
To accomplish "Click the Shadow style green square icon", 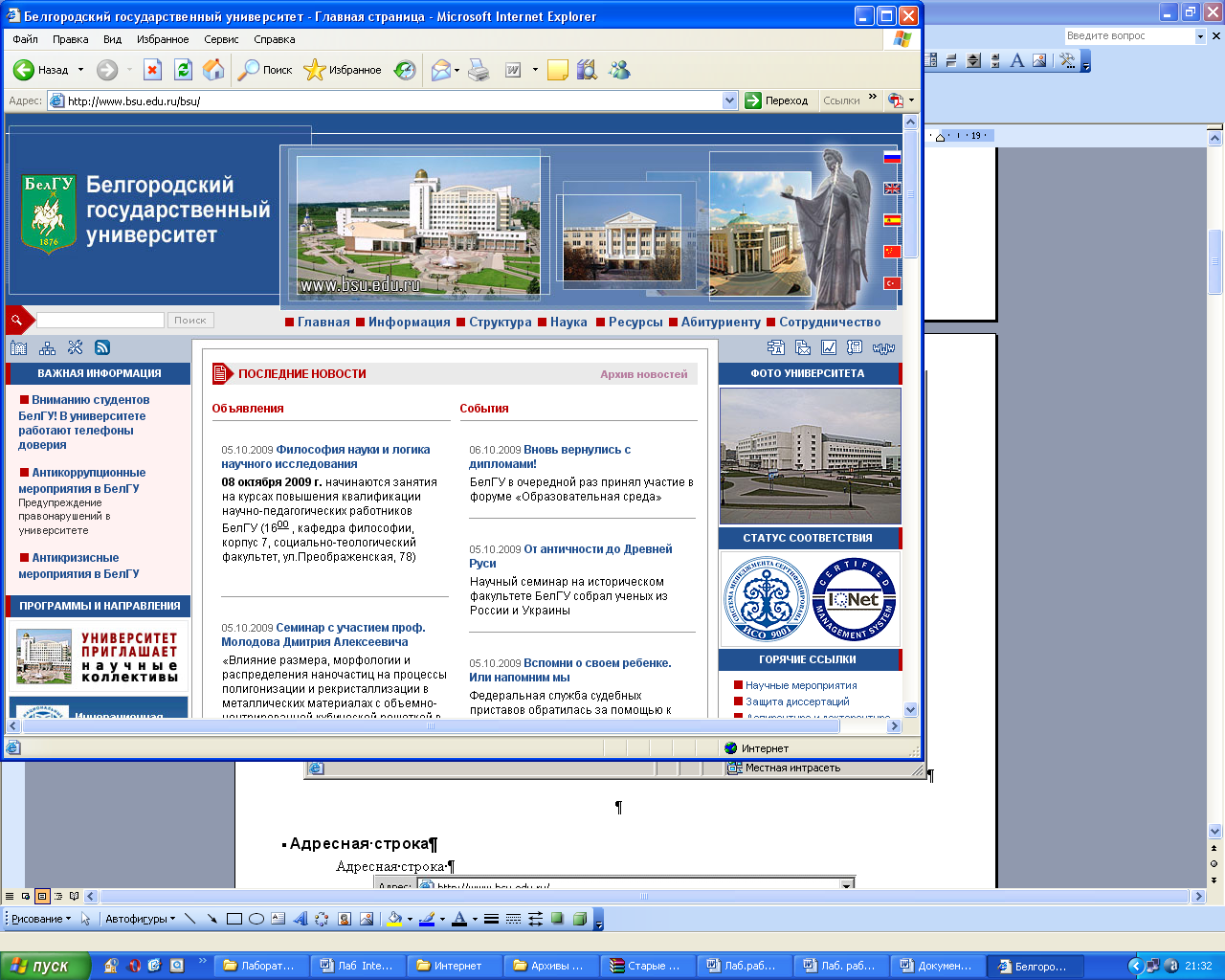I will [x=557, y=919].
